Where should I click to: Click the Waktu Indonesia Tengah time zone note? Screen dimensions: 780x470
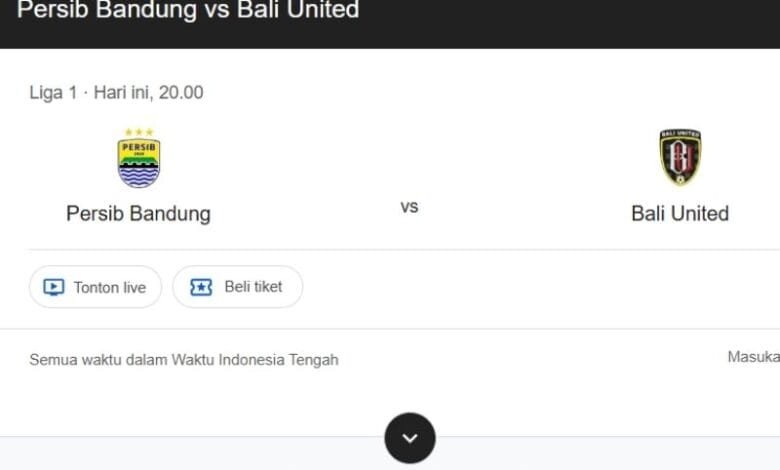pos(255,360)
